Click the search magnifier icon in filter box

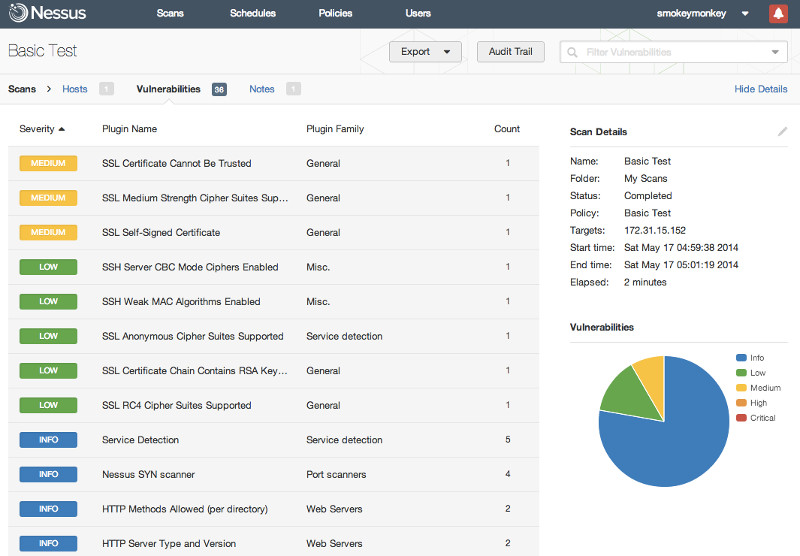[572, 52]
